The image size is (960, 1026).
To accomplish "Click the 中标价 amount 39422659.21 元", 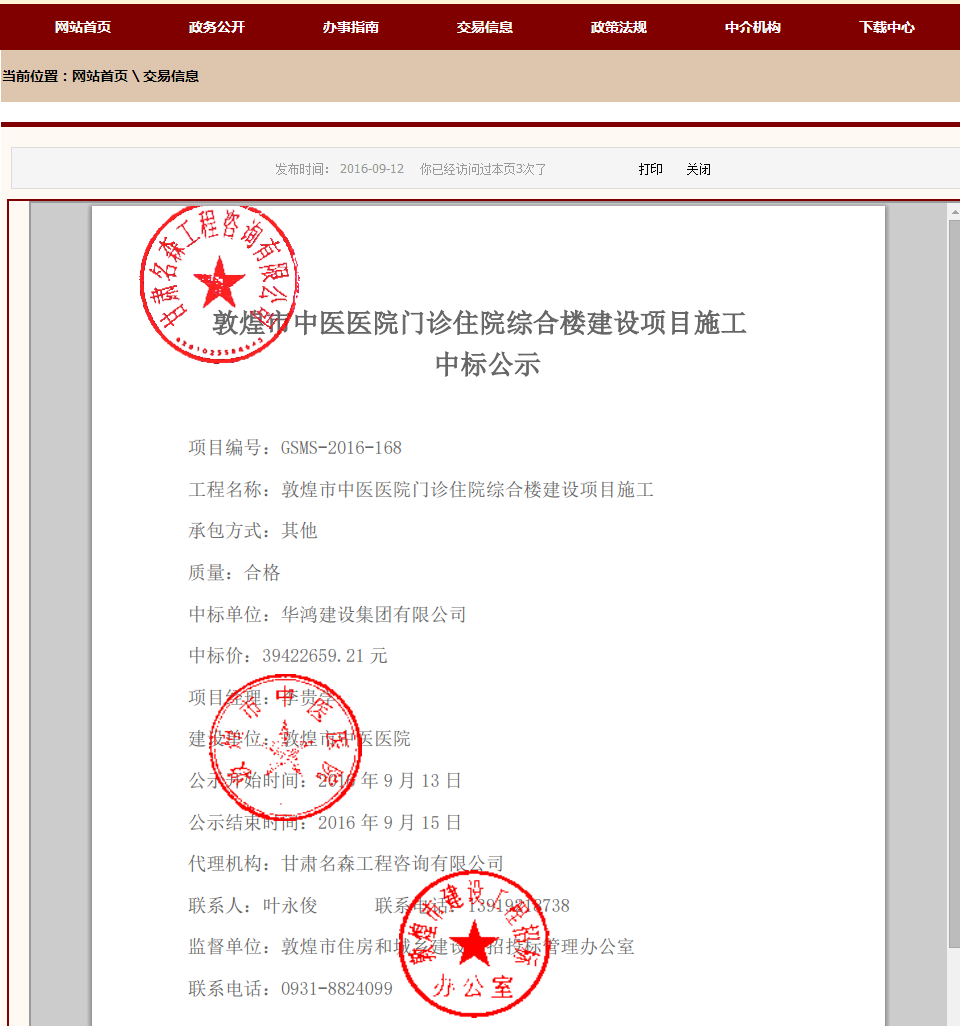I will (x=324, y=656).
